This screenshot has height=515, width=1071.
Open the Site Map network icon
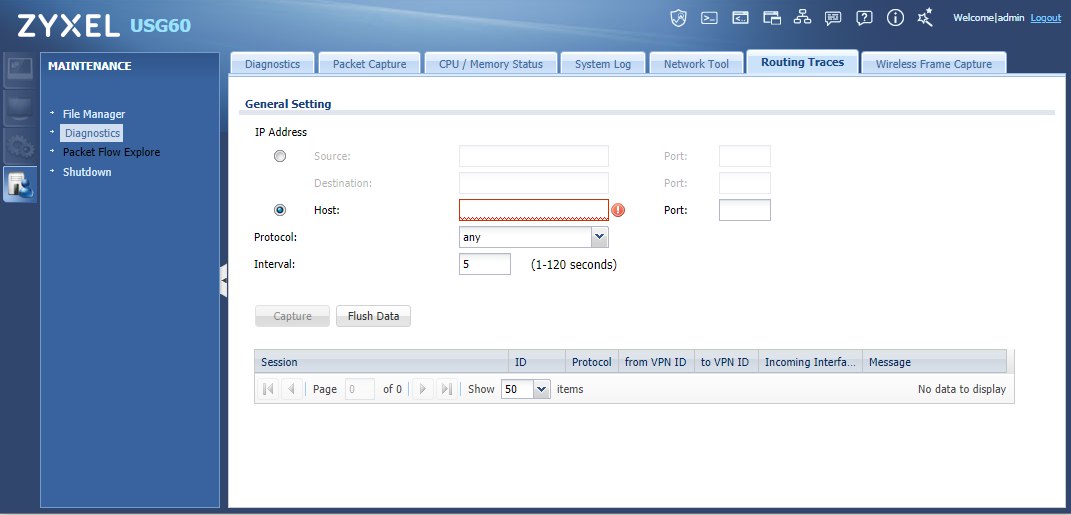[803, 18]
